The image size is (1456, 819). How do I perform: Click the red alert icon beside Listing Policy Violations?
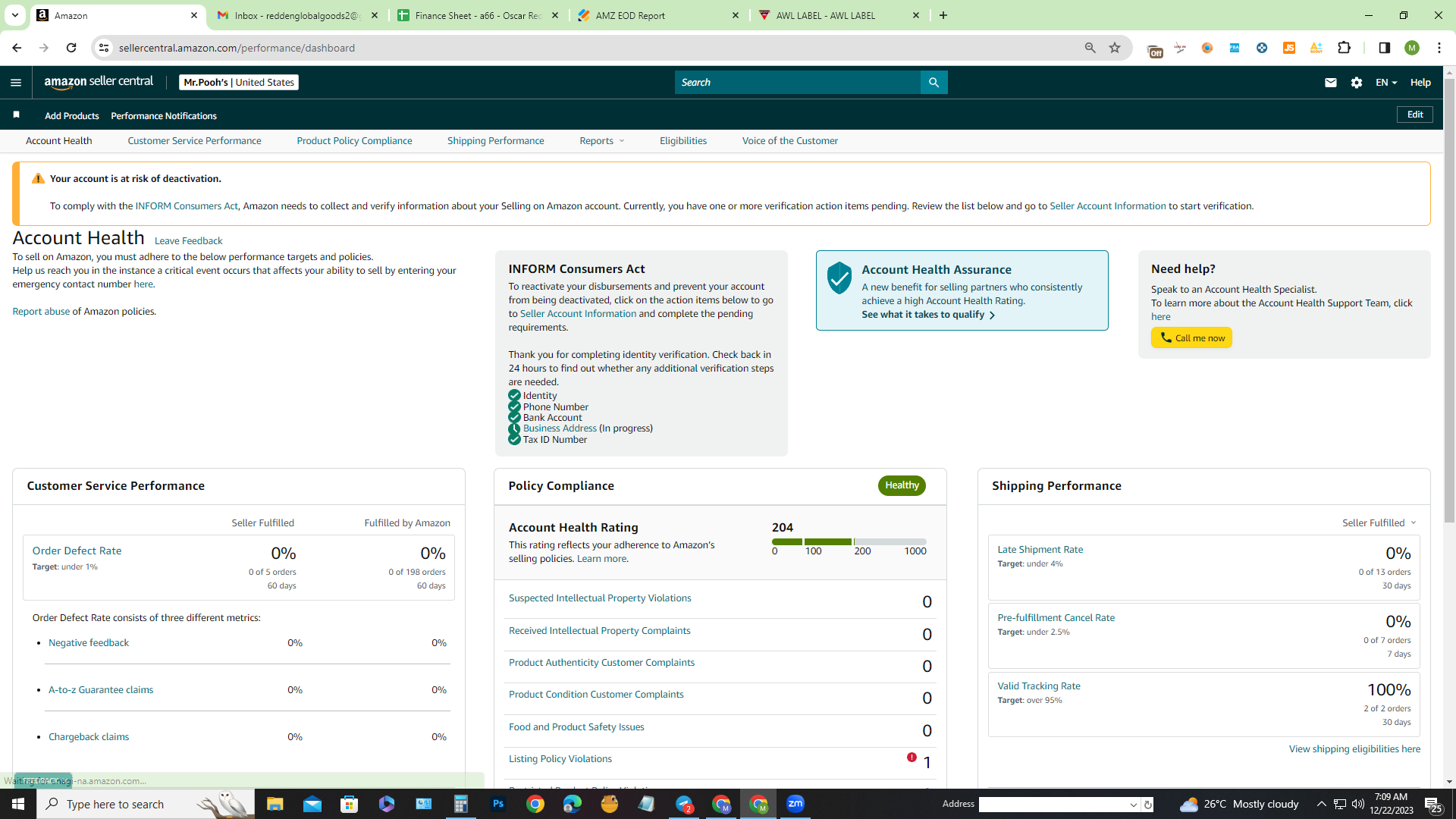click(912, 757)
